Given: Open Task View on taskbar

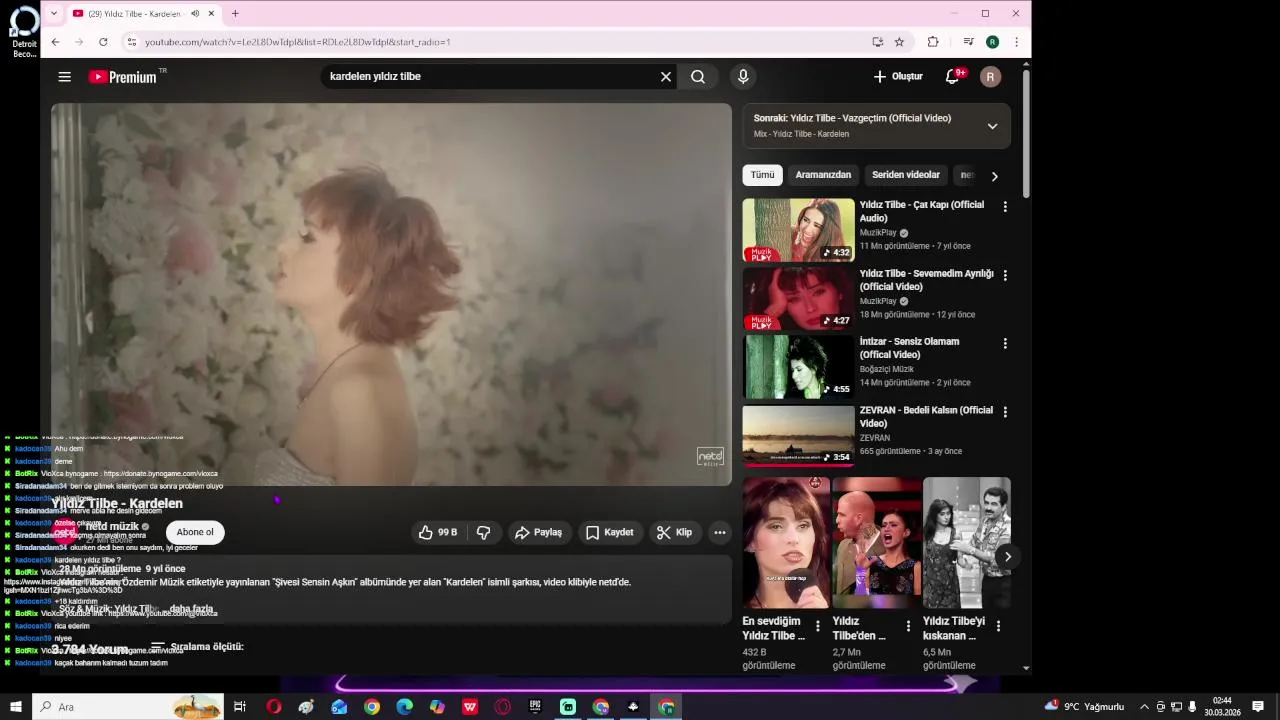Looking at the screenshot, I should click(240, 707).
